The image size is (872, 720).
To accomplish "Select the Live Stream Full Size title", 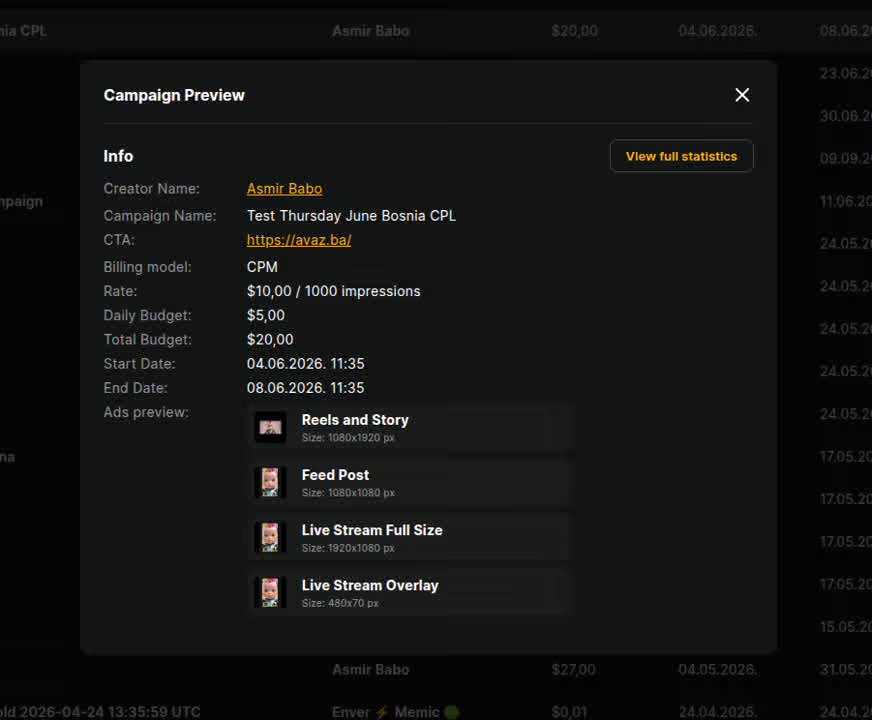I will click(x=372, y=530).
